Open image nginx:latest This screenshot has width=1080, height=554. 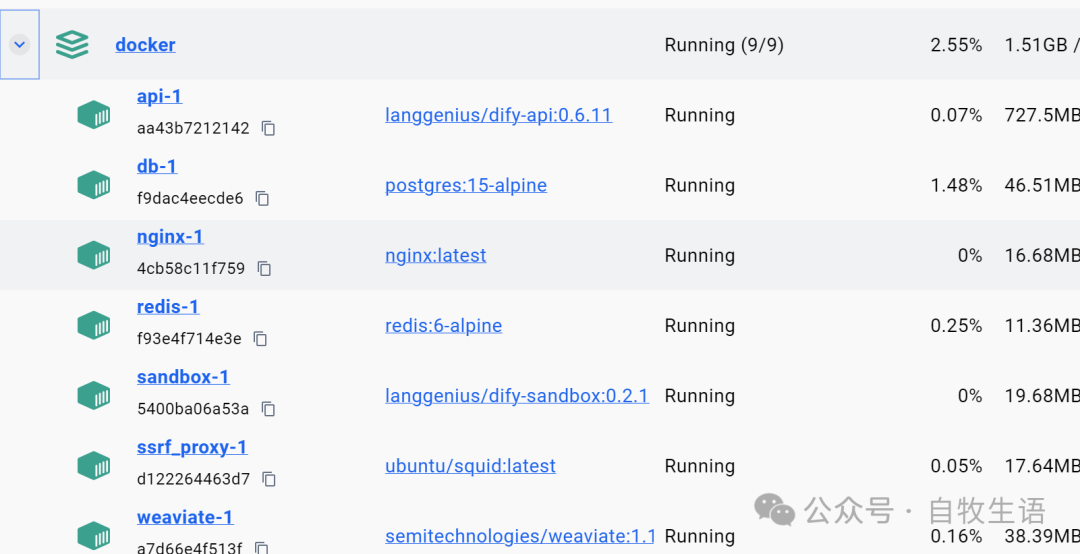tap(435, 256)
